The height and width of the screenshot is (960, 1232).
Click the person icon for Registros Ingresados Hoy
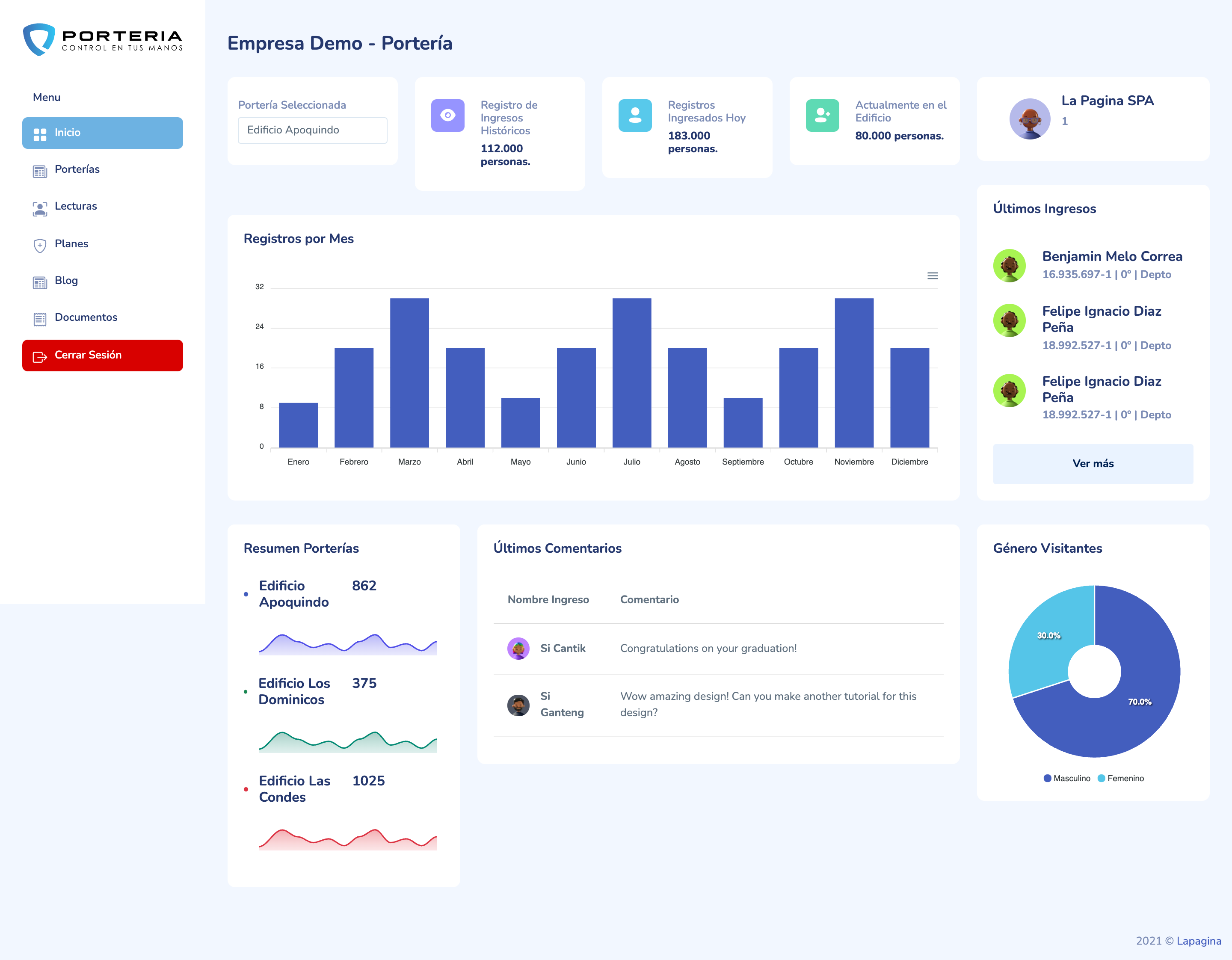click(x=635, y=116)
